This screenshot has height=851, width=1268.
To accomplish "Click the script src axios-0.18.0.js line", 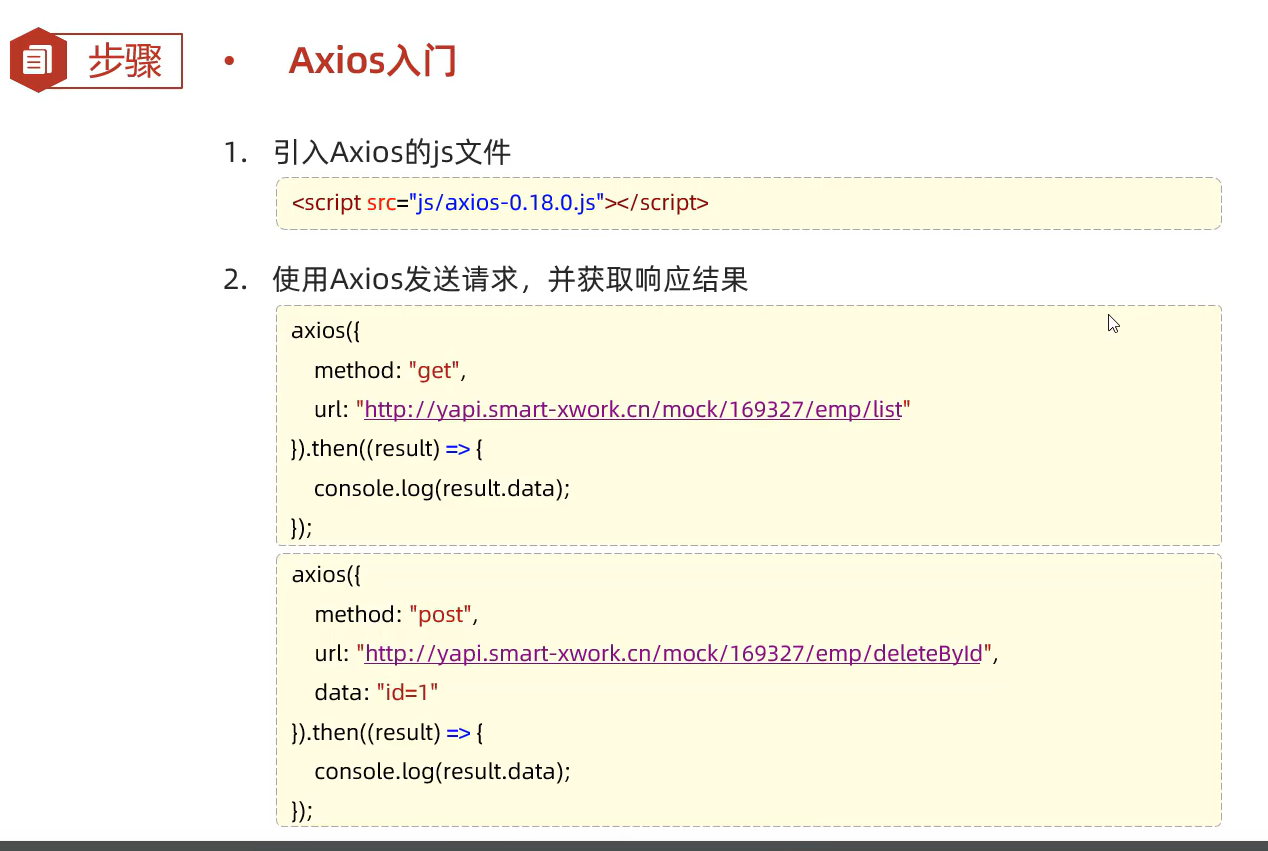I will click(500, 203).
